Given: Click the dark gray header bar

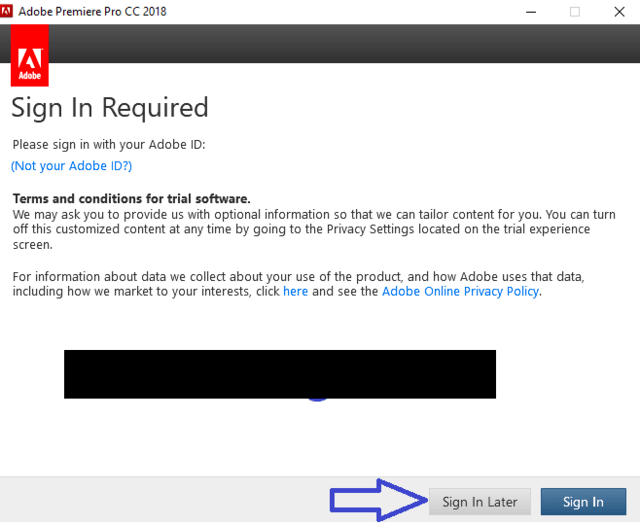Looking at the screenshot, I should tap(340, 43).
